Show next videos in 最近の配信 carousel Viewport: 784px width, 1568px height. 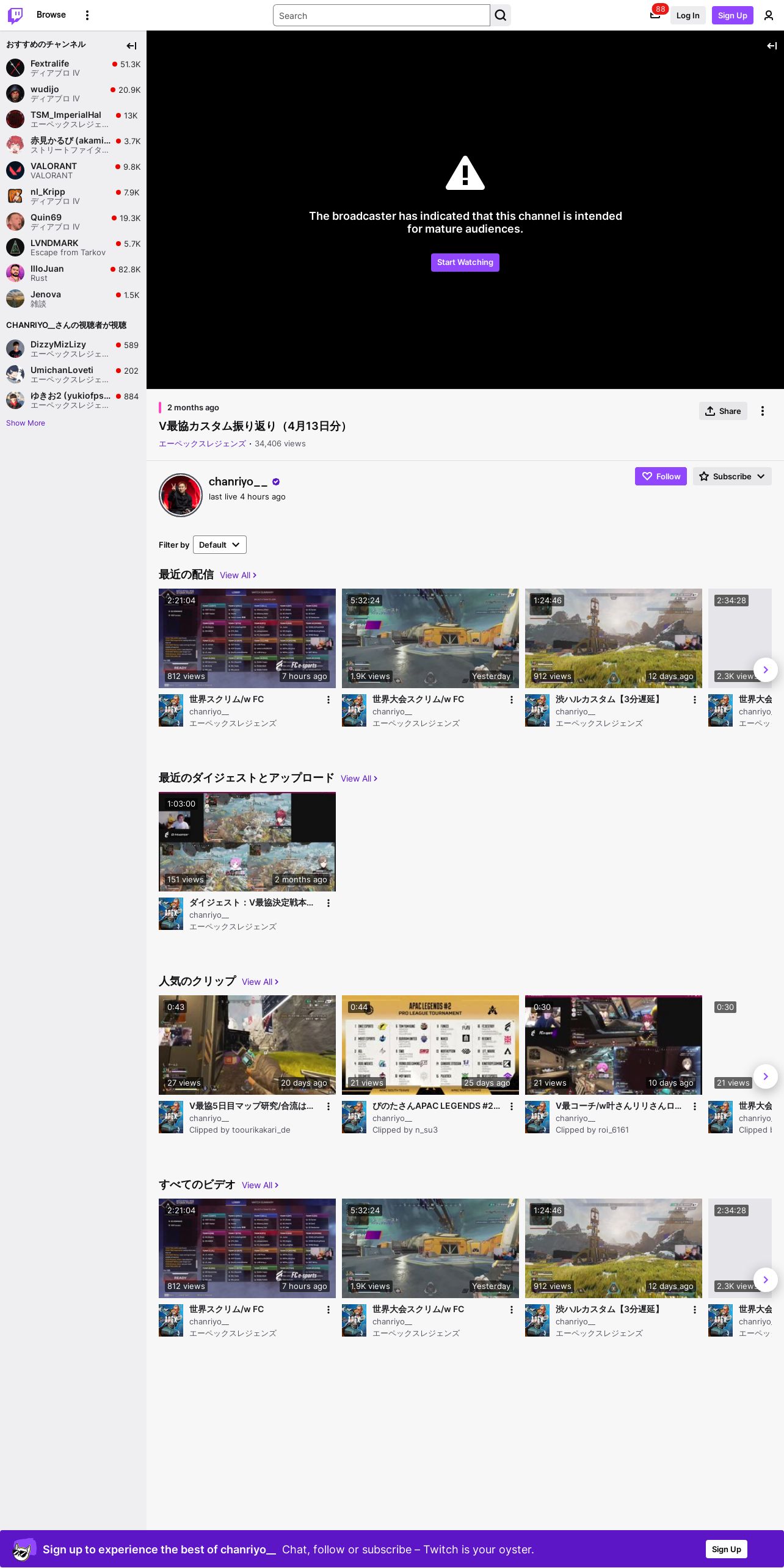click(x=766, y=670)
